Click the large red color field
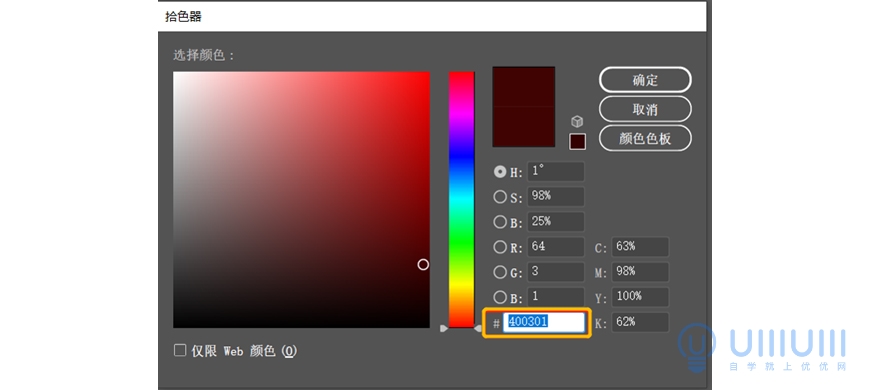This screenshot has width=870, height=390. [301, 199]
